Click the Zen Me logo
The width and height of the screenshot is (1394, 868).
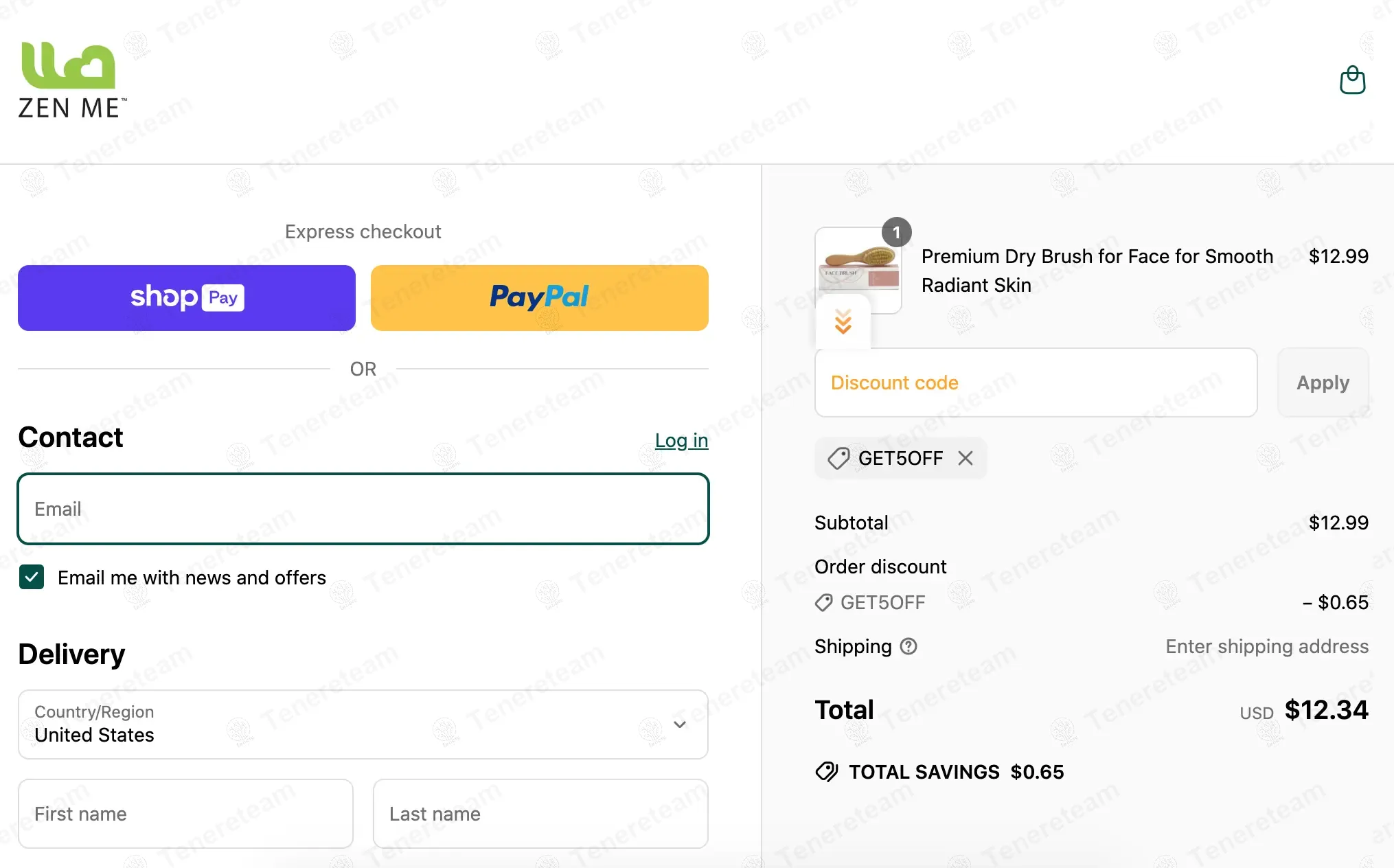pos(72,80)
